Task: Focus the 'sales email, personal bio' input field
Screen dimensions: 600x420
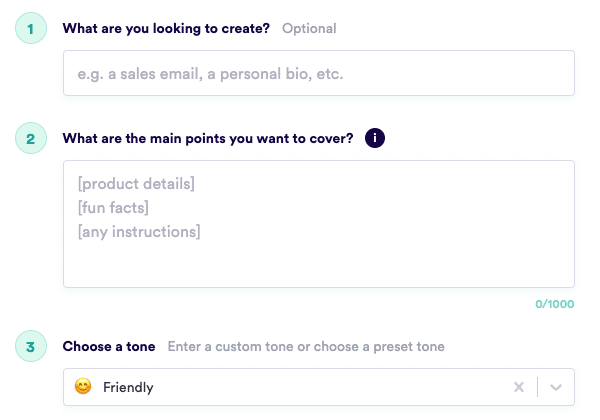Action: pos(319,73)
